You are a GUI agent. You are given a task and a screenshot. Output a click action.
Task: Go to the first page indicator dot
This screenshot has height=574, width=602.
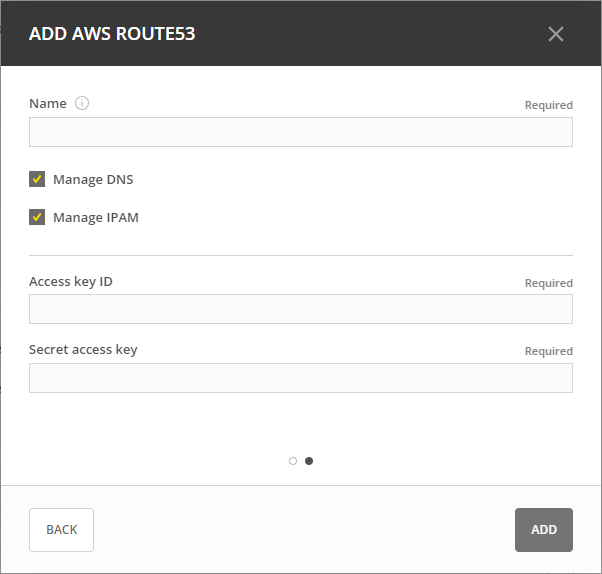[x=293, y=461]
